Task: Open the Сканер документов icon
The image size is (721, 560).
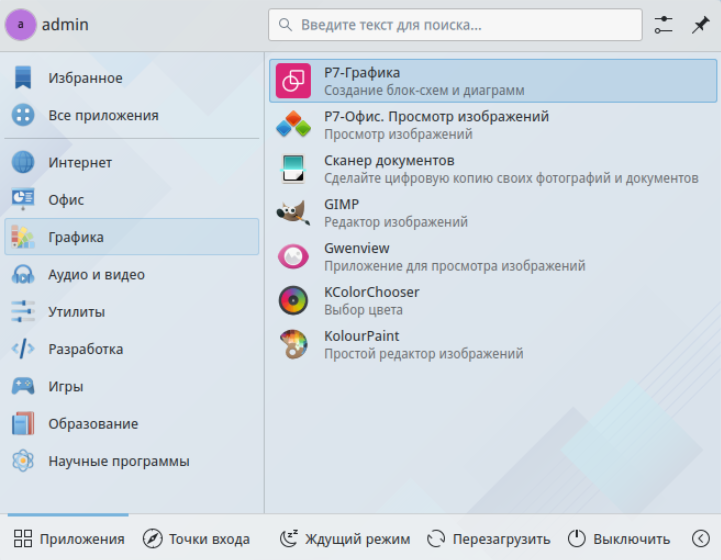Action: click(x=293, y=169)
